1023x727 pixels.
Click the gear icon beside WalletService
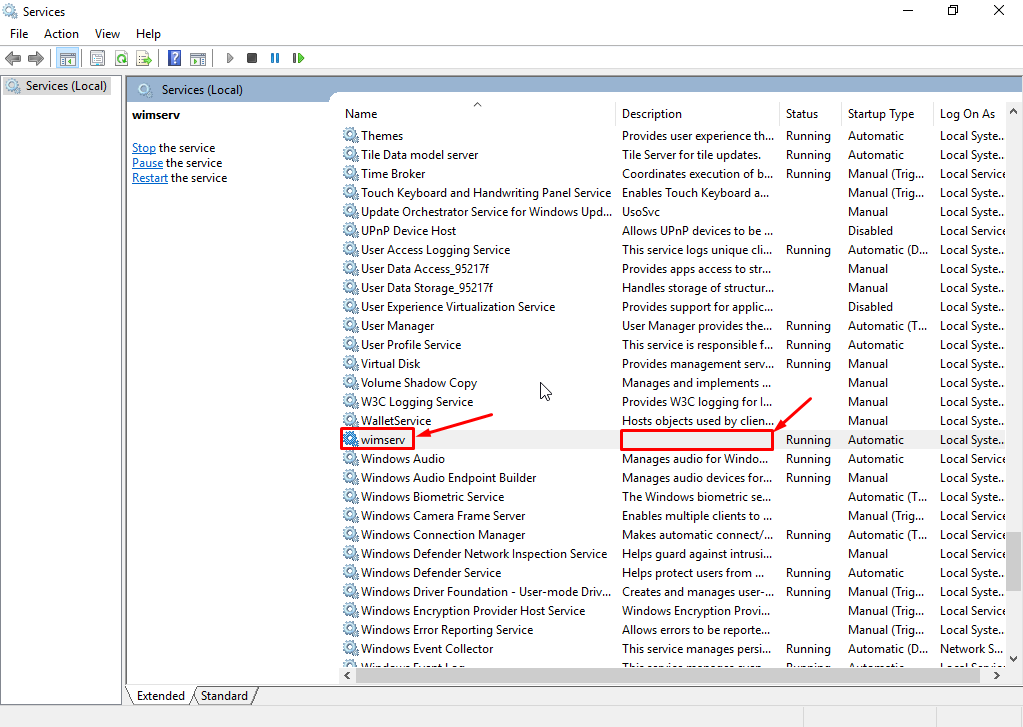click(x=351, y=420)
